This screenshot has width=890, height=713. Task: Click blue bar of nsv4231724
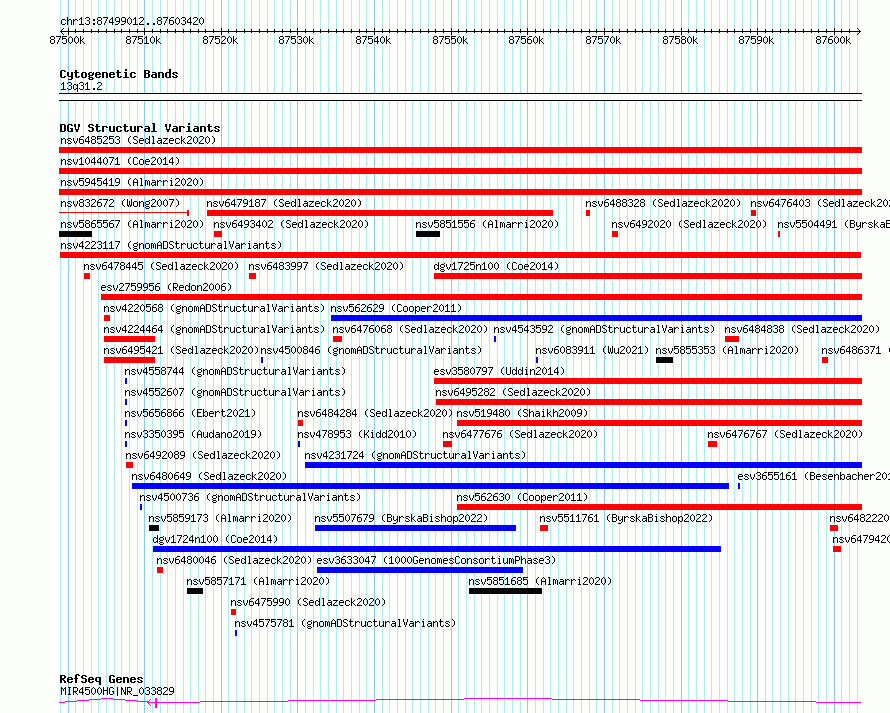(583, 465)
